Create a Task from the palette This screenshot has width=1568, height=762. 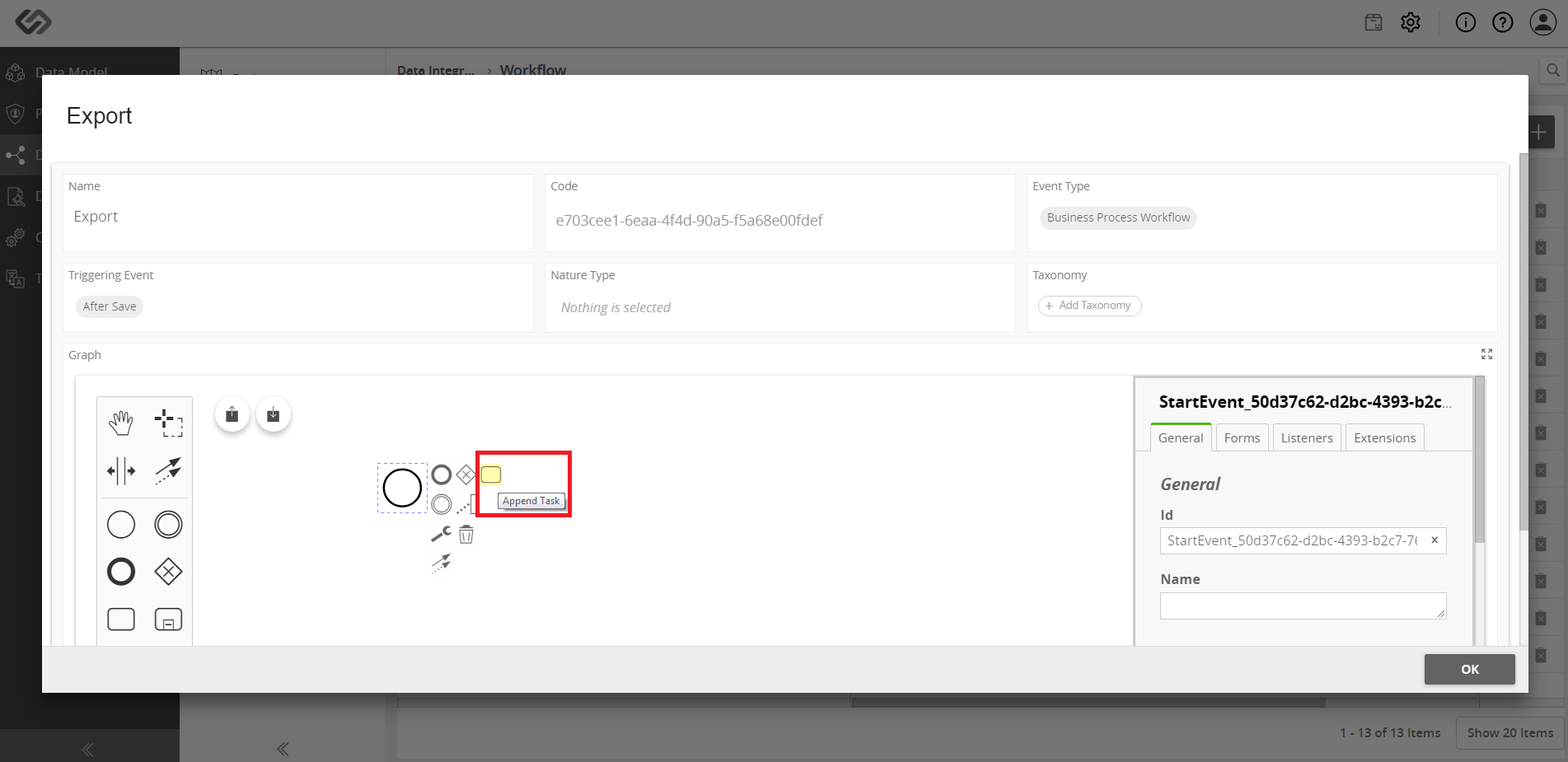121,619
